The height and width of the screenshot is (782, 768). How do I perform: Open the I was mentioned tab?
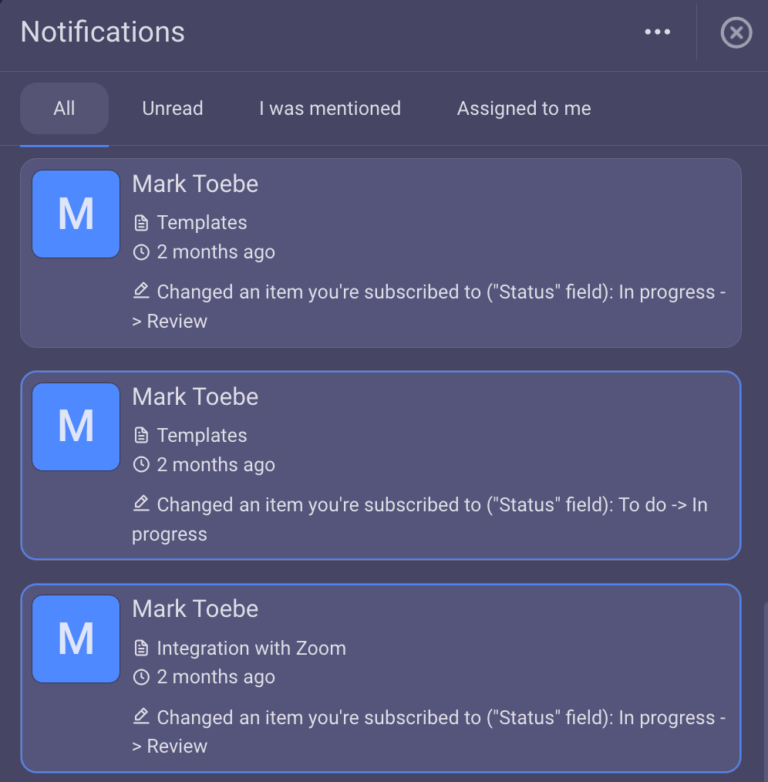(330, 108)
